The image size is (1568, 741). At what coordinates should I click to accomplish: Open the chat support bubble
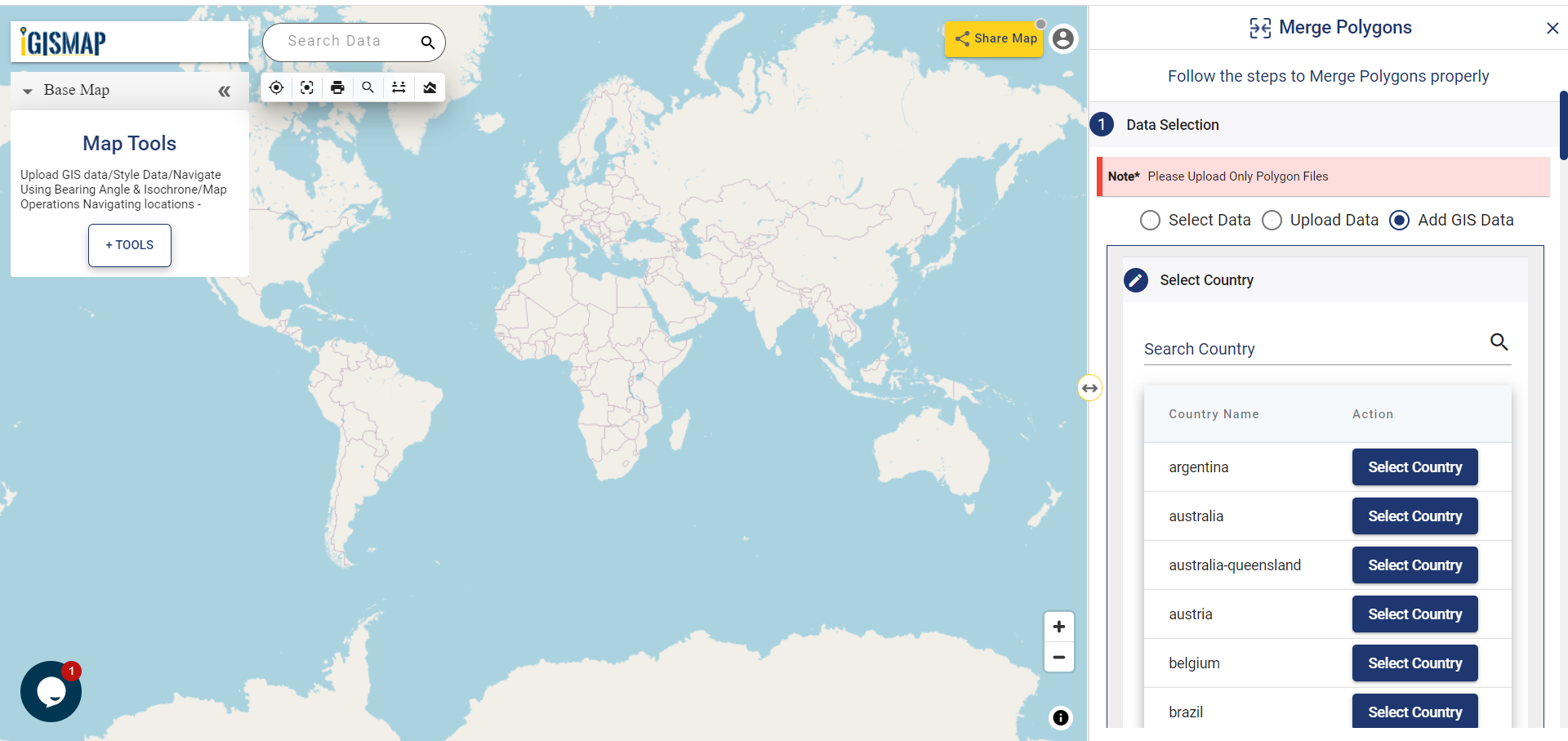pyautogui.click(x=51, y=691)
